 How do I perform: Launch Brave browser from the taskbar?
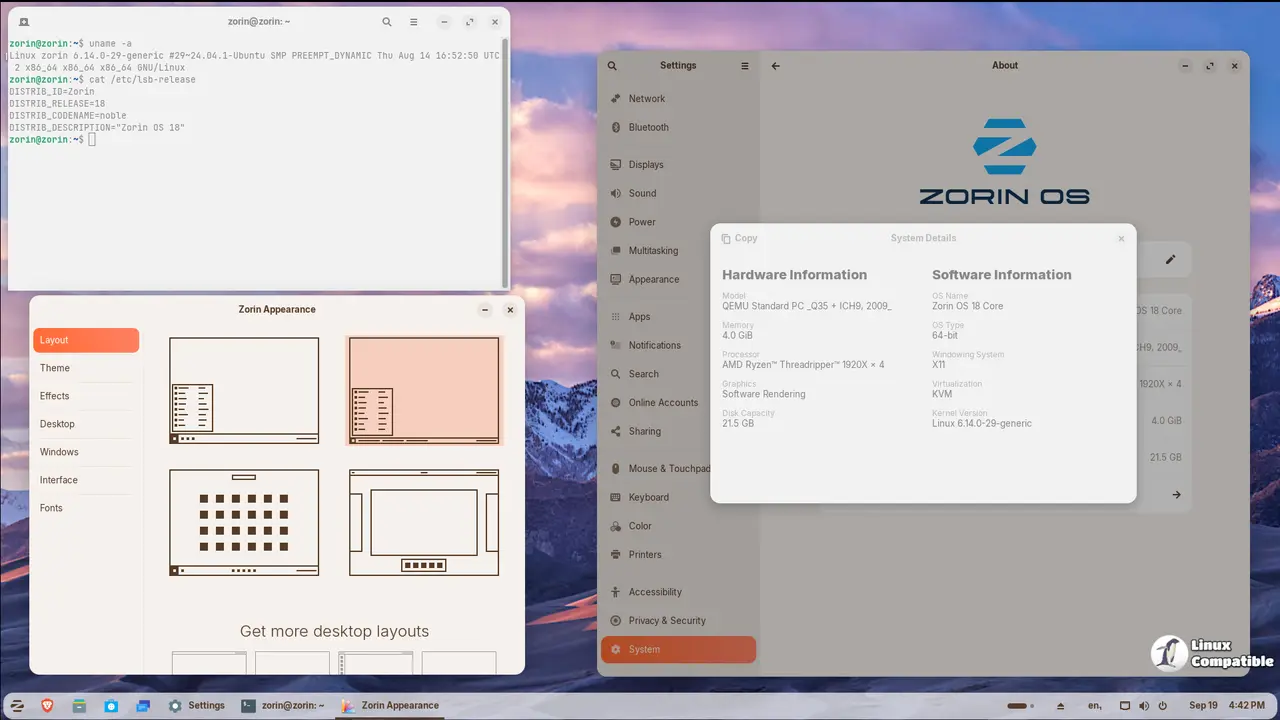[x=48, y=705]
